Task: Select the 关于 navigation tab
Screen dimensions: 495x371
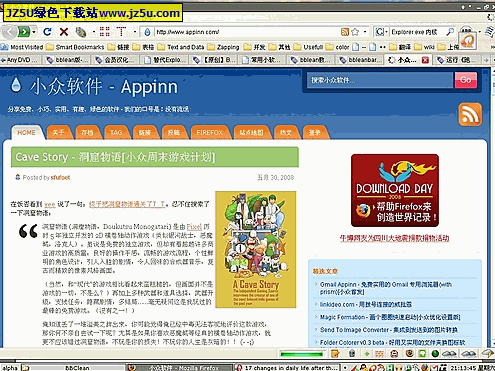Action: tap(58, 133)
